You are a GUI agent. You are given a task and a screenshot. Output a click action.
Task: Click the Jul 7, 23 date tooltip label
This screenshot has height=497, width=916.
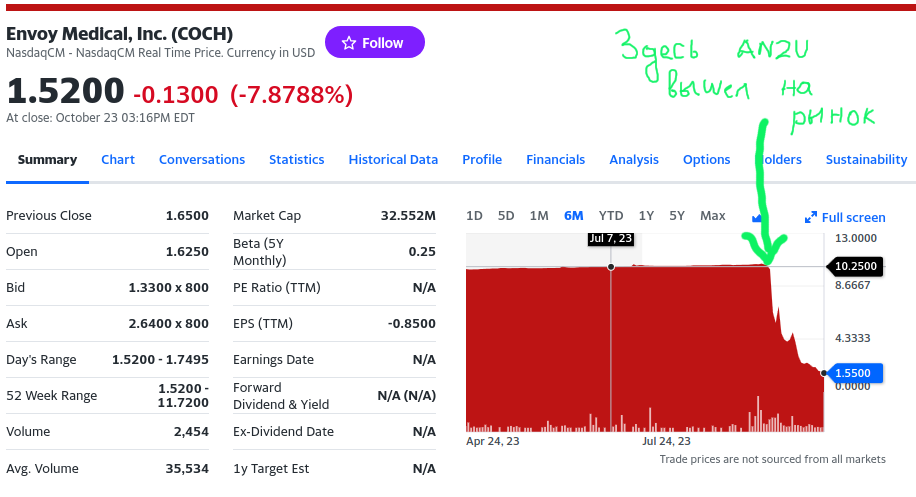point(610,238)
